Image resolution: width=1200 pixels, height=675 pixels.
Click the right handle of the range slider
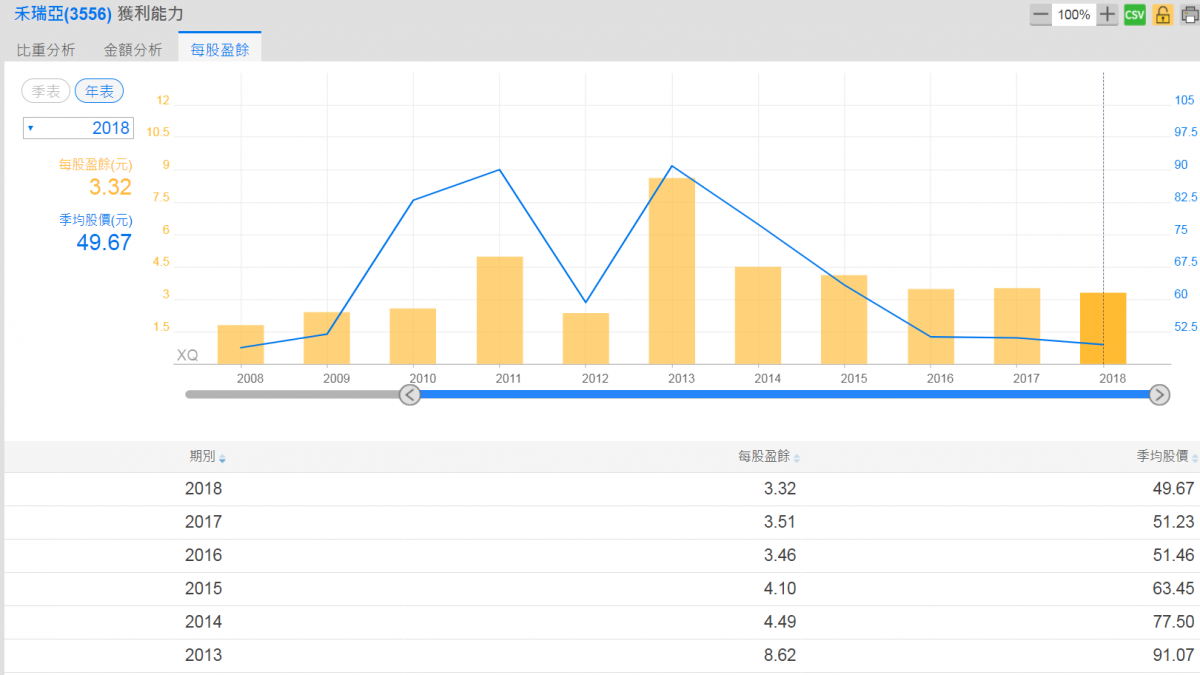[1159, 395]
